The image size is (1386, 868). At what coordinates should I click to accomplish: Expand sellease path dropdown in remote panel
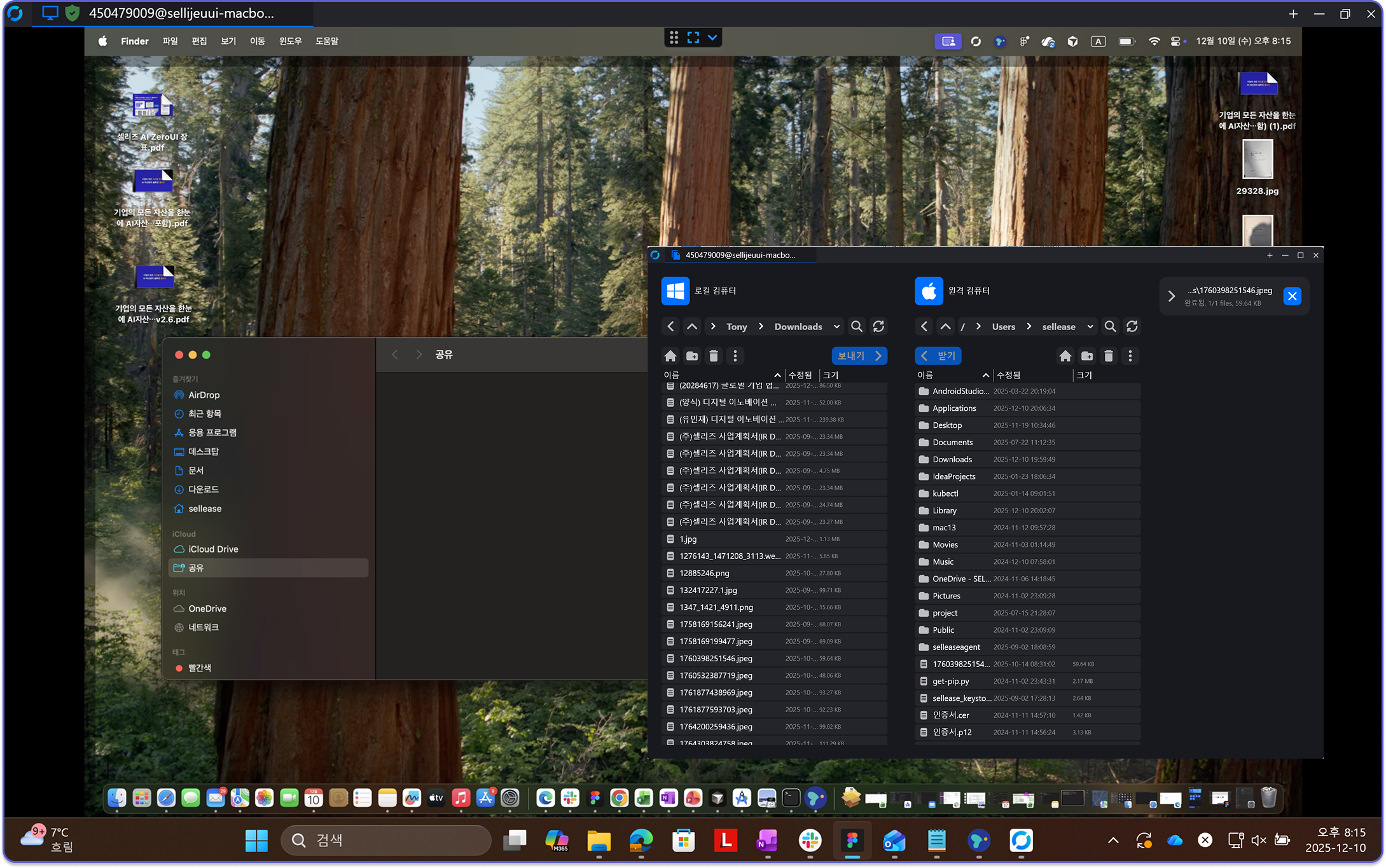tap(1090, 326)
